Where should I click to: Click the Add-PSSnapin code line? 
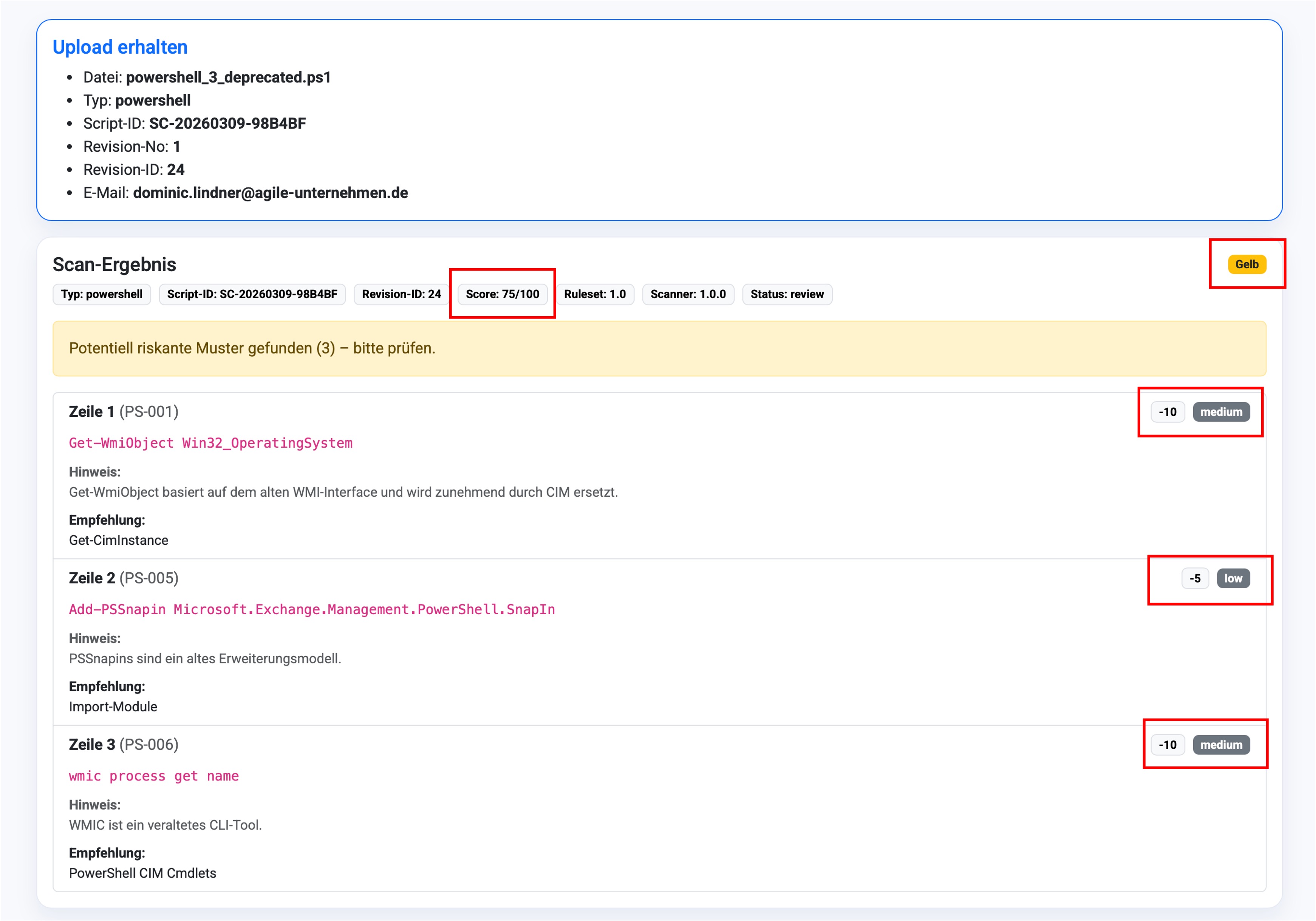[311, 609]
